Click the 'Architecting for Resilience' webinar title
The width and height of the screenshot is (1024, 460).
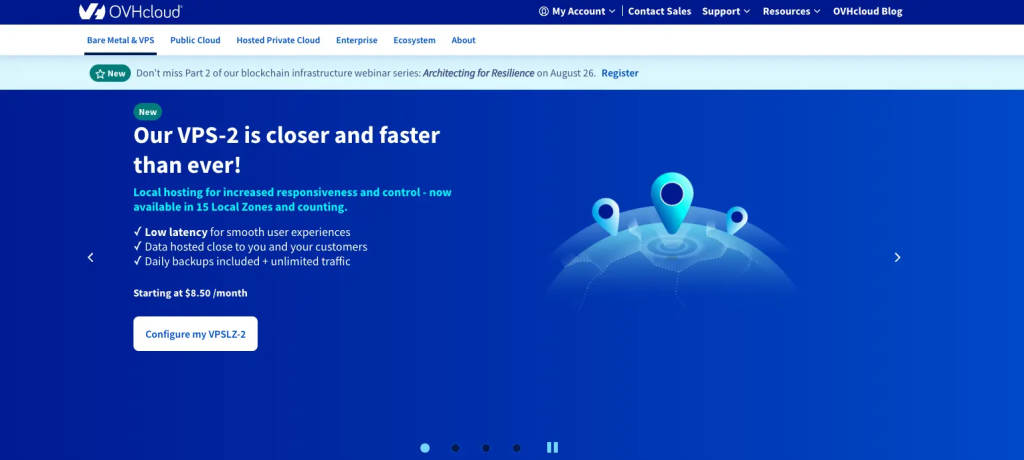[x=479, y=73]
